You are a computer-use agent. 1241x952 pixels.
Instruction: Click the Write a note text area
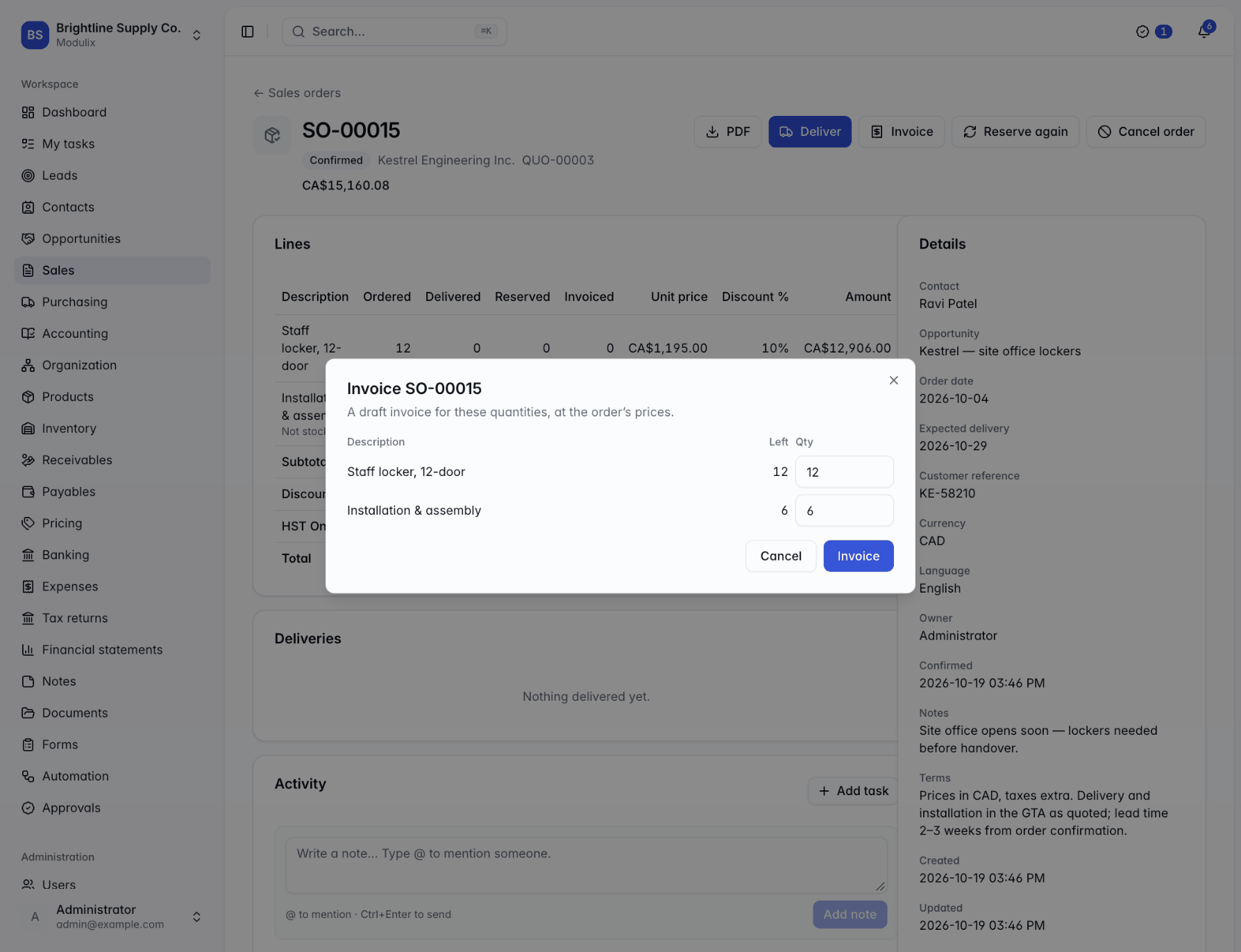coord(586,865)
